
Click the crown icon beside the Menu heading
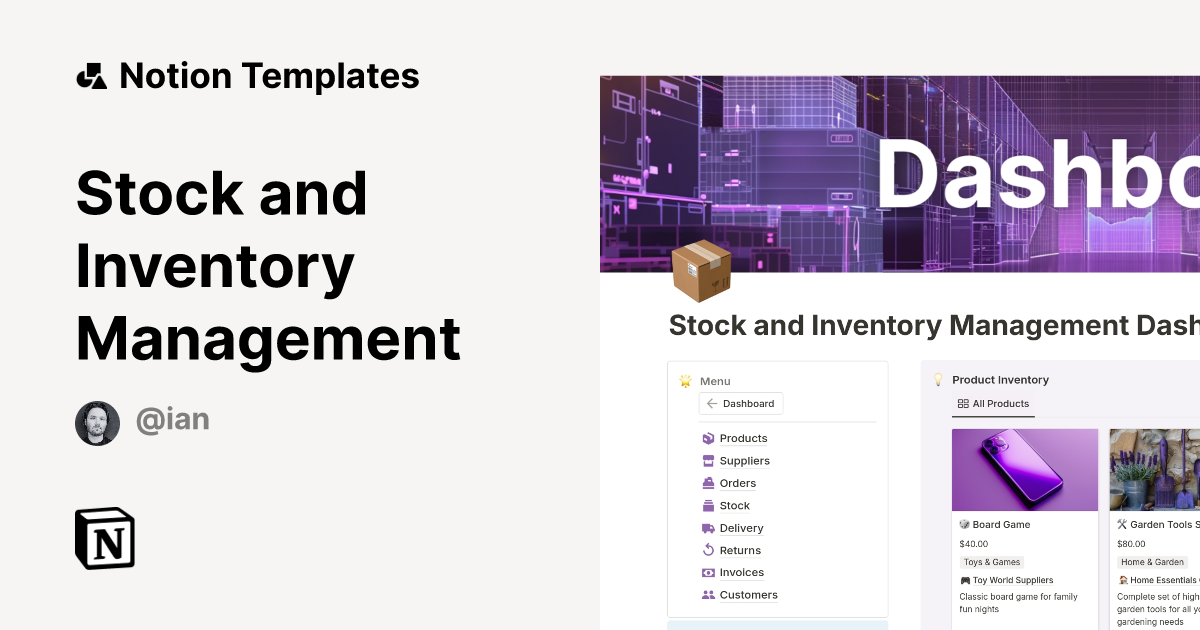coord(685,381)
